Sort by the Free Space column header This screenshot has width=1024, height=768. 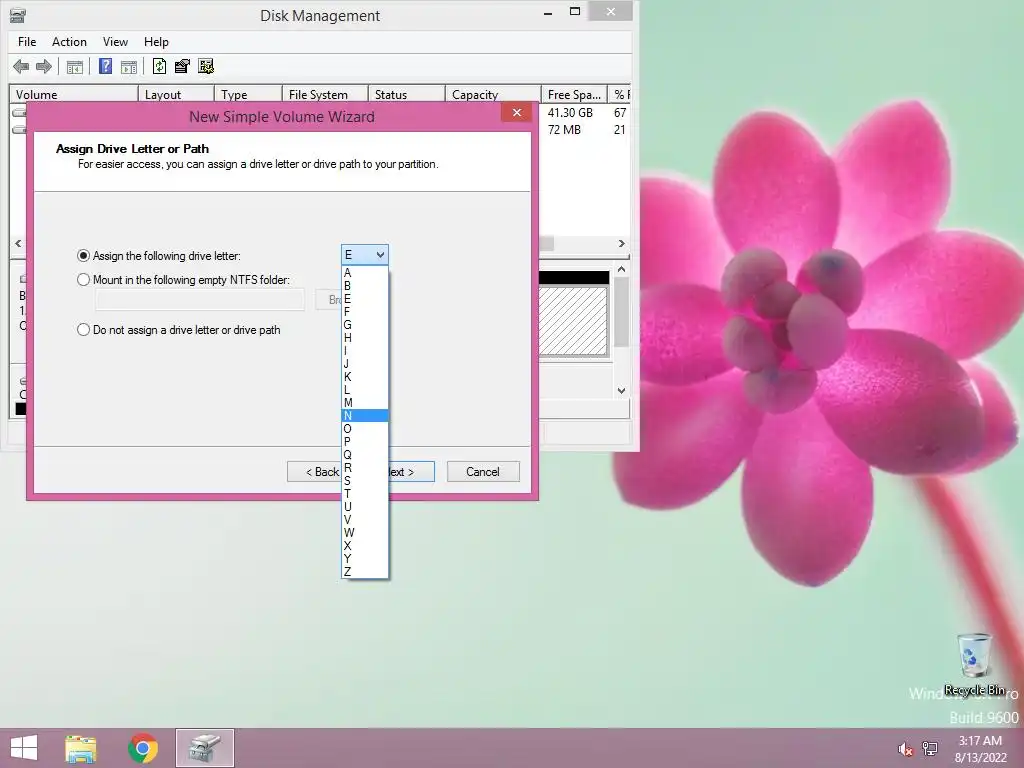[574, 95]
